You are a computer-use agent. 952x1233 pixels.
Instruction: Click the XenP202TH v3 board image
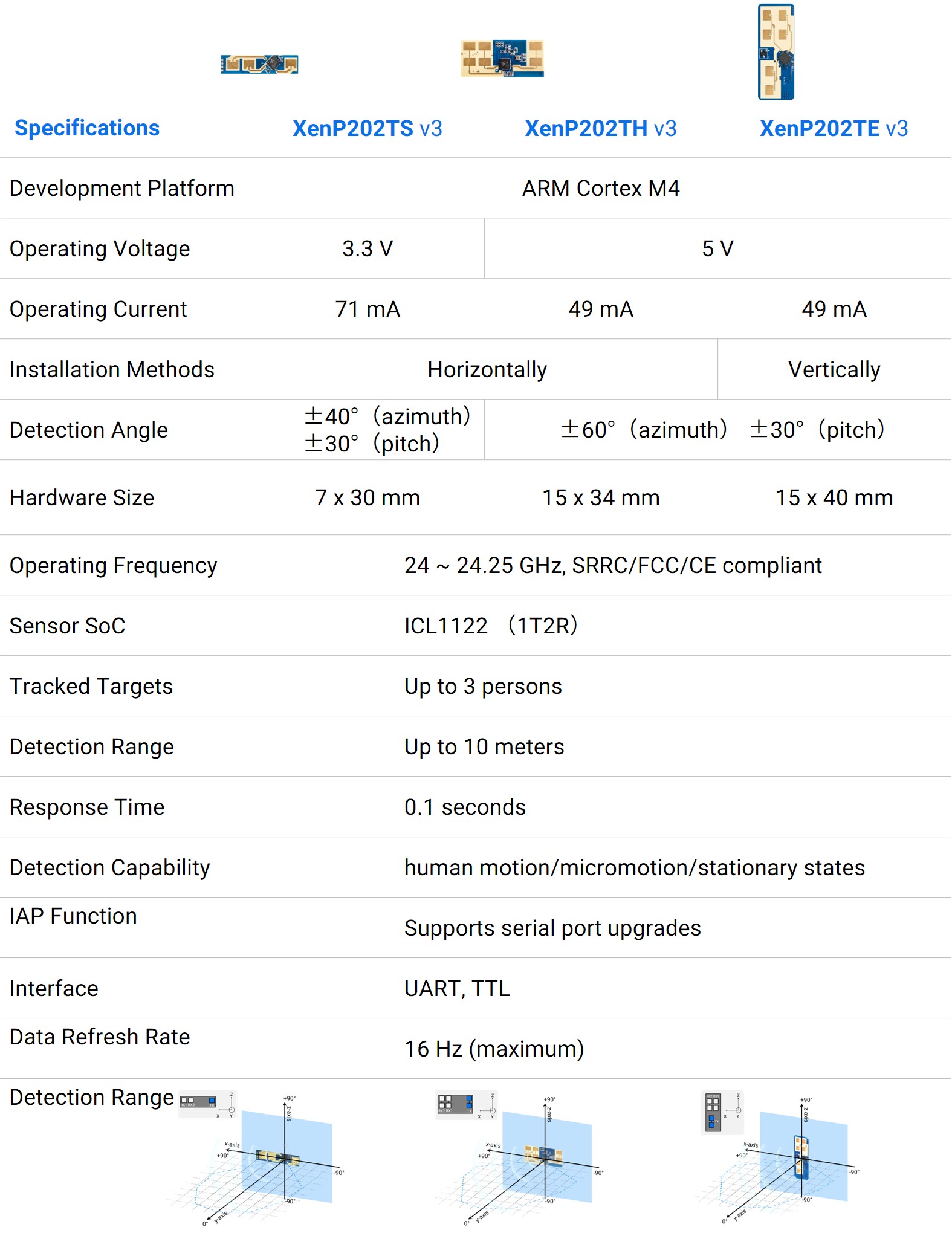tap(502, 58)
